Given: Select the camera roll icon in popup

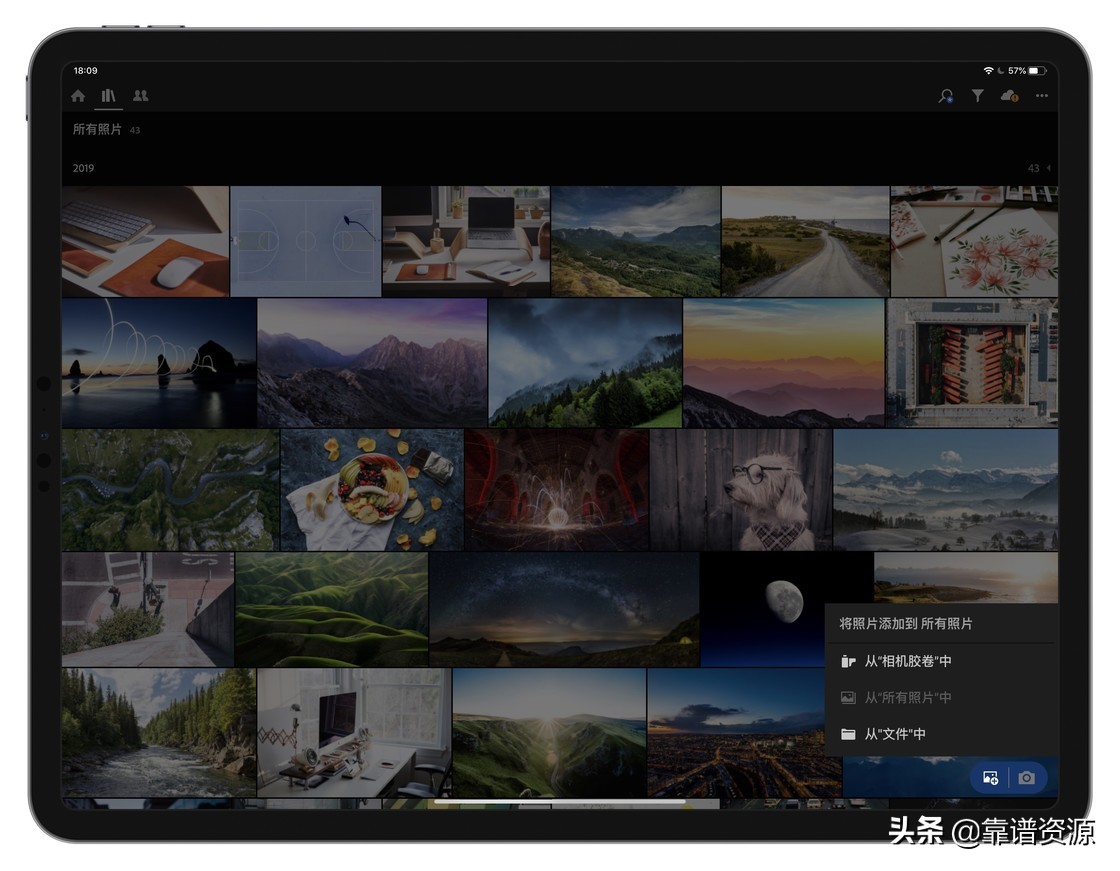Looking at the screenshot, I should tap(848, 662).
